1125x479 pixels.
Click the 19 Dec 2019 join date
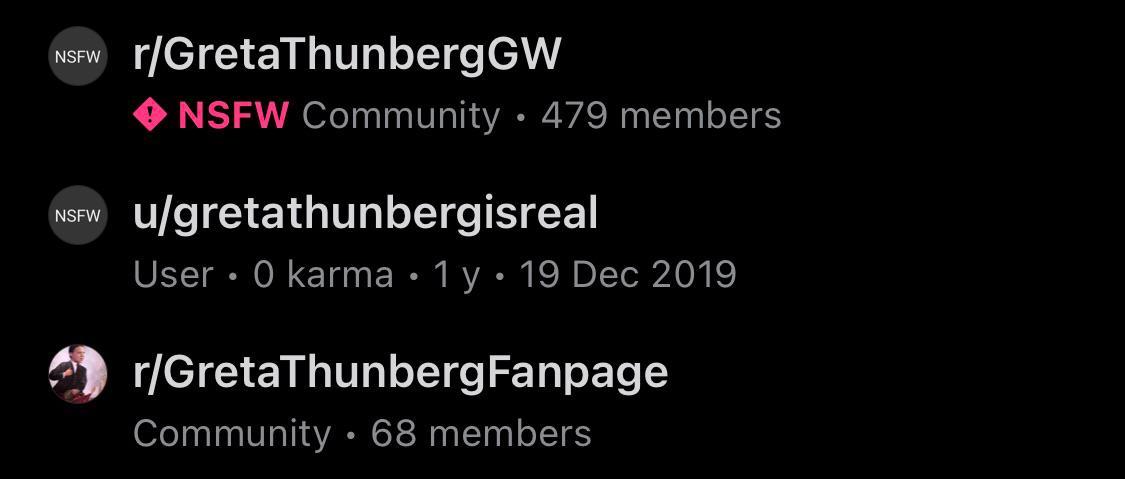click(x=628, y=275)
